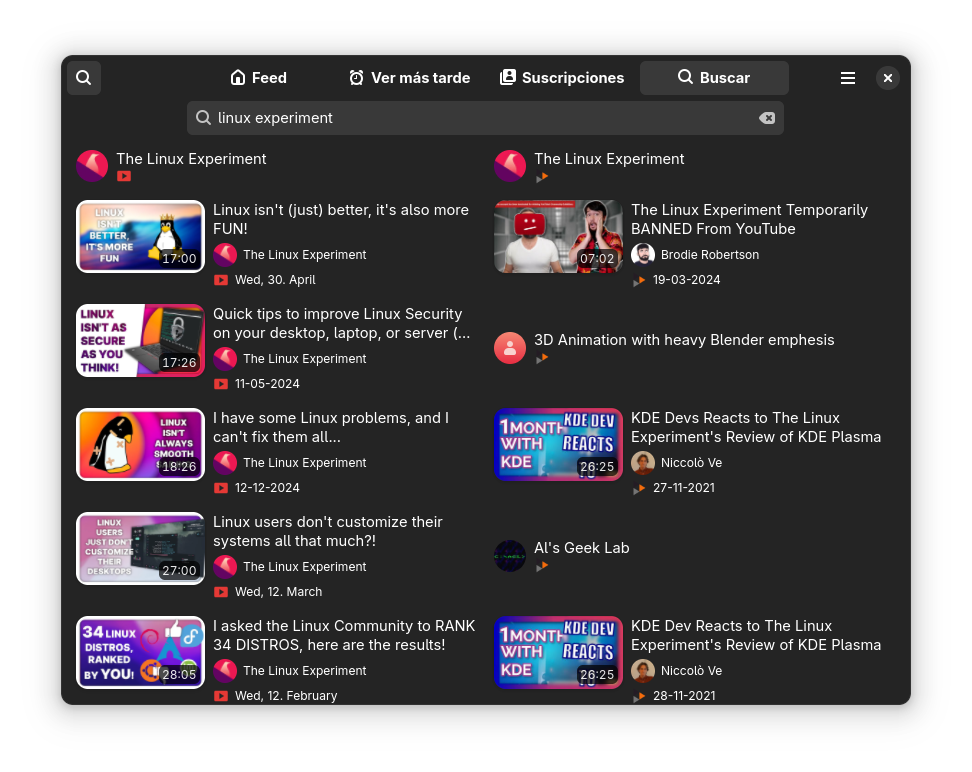Screen dimensions: 972x772
Task: Clear the 'linux experiment' search text
Action: (767, 118)
